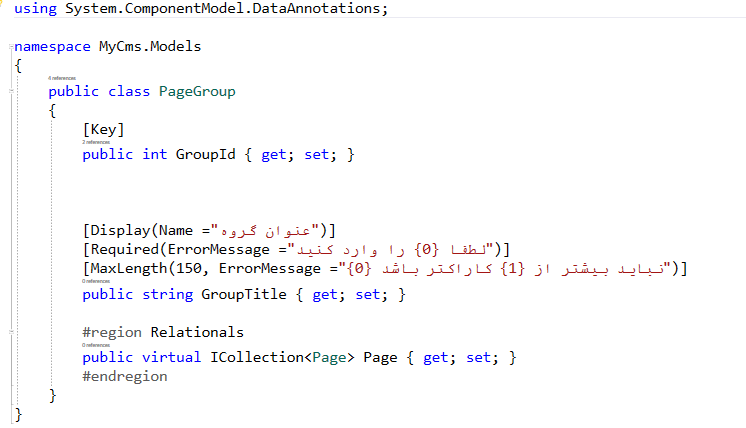
Task: Click the value 150 in MaxLength
Action: [188, 269]
